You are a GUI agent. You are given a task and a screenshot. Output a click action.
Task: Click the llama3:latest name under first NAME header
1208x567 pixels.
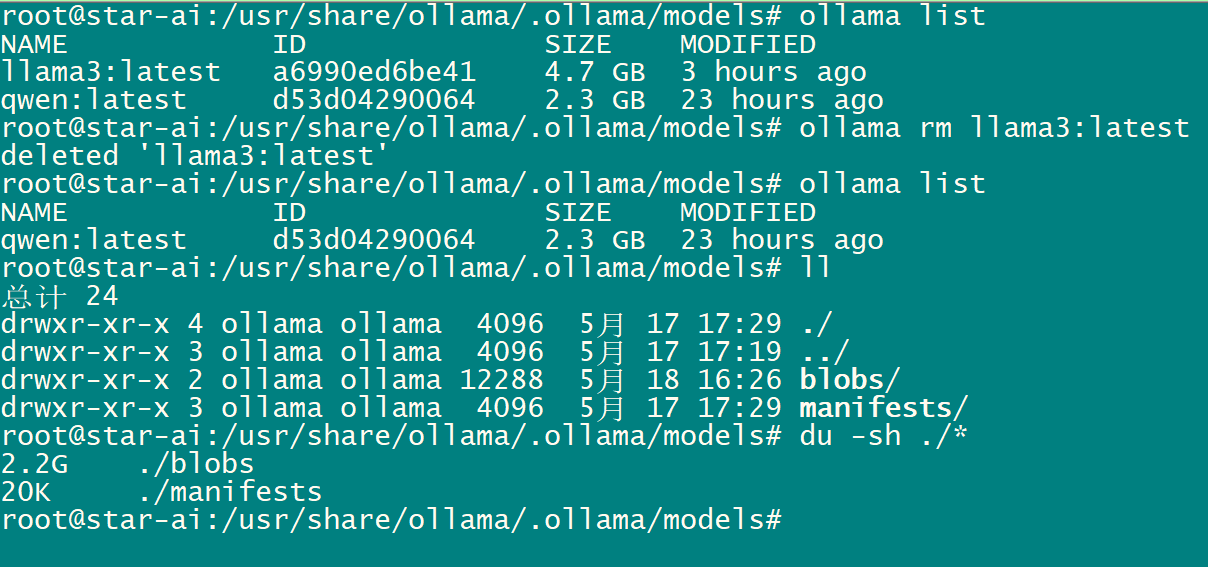tap(110, 72)
